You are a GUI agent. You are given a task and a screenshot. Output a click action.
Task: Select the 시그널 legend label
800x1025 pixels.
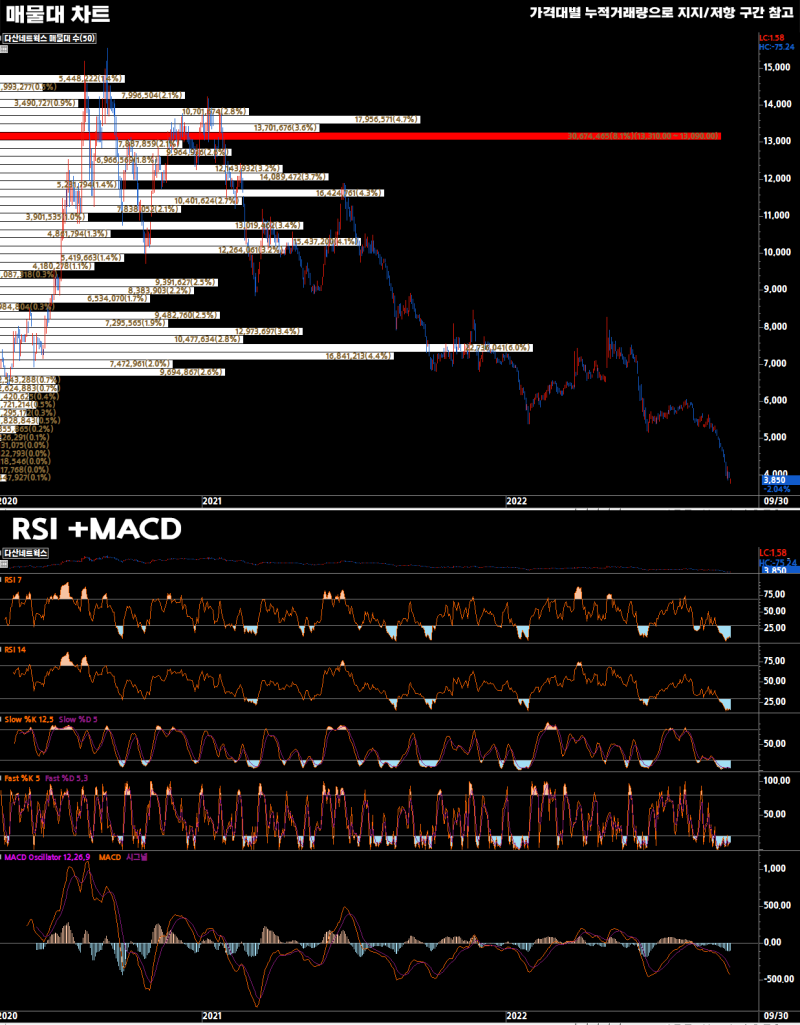point(135,857)
